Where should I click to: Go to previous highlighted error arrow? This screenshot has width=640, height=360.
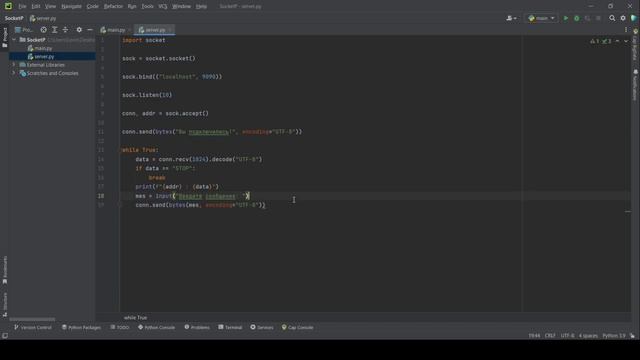point(617,41)
